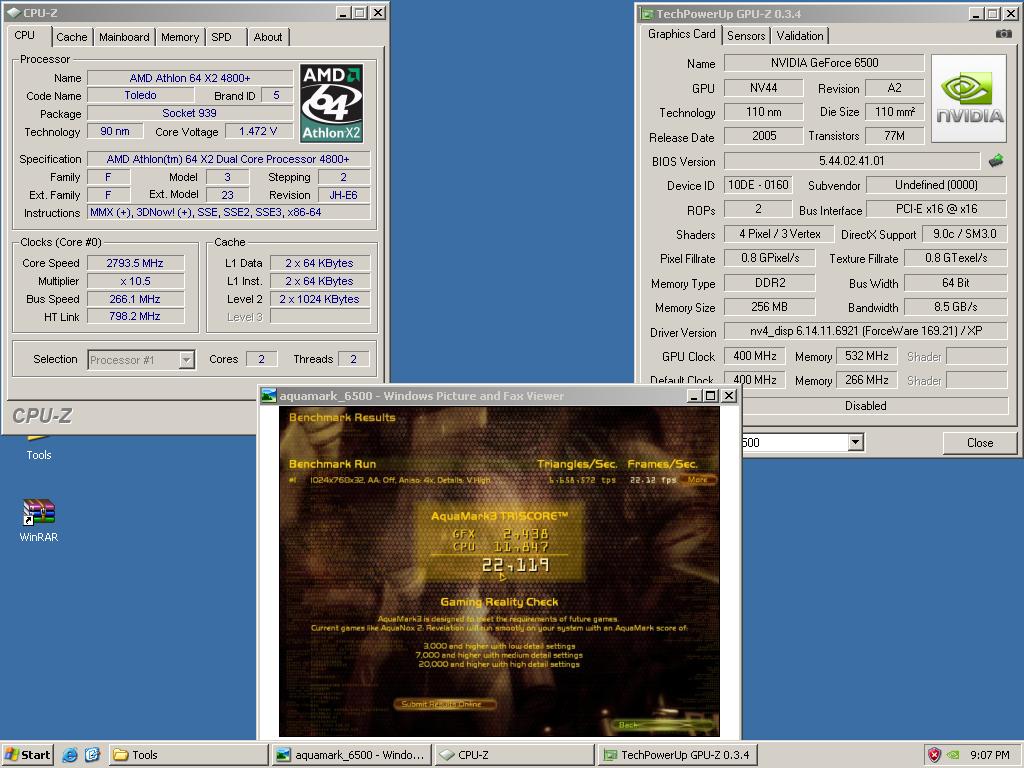Screen dimensions: 1024x768
Task: Open the About tab in CPU-Z
Action: [x=268, y=37]
